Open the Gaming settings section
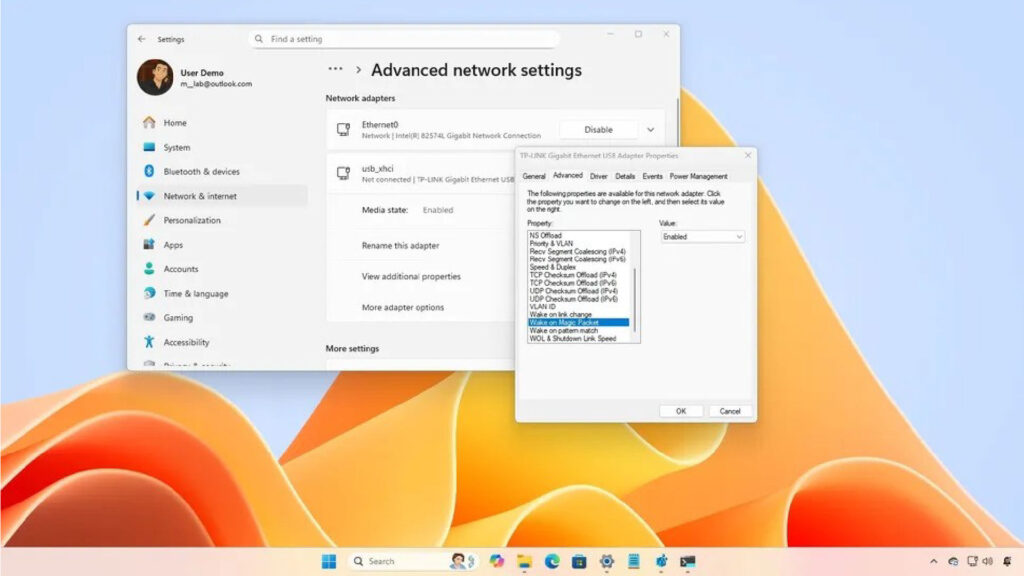 [178, 318]
